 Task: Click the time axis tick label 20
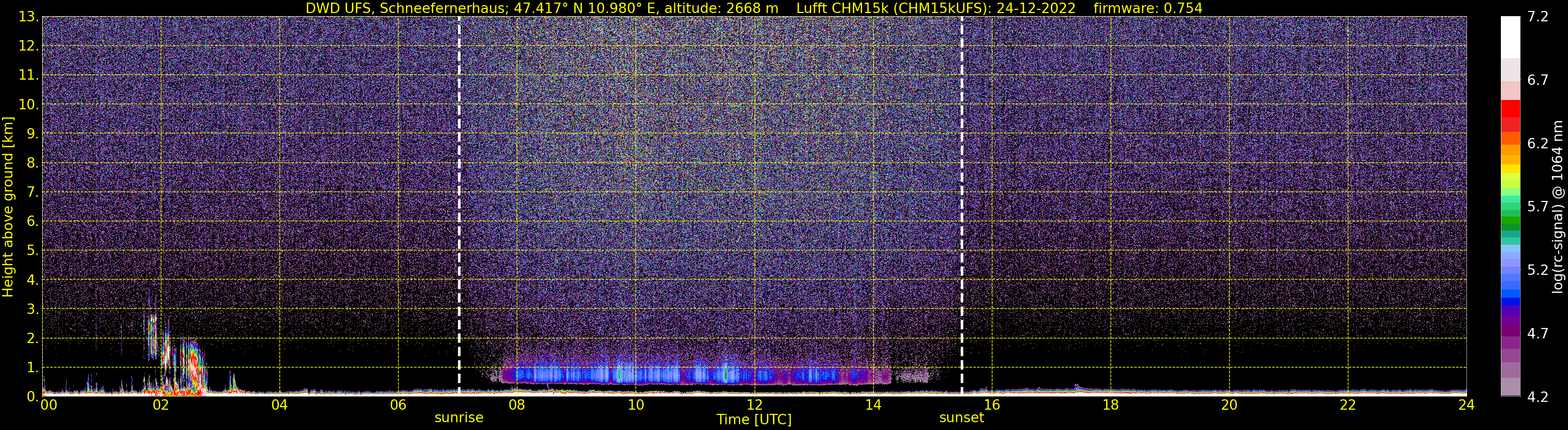click(x=1229, y=405)
